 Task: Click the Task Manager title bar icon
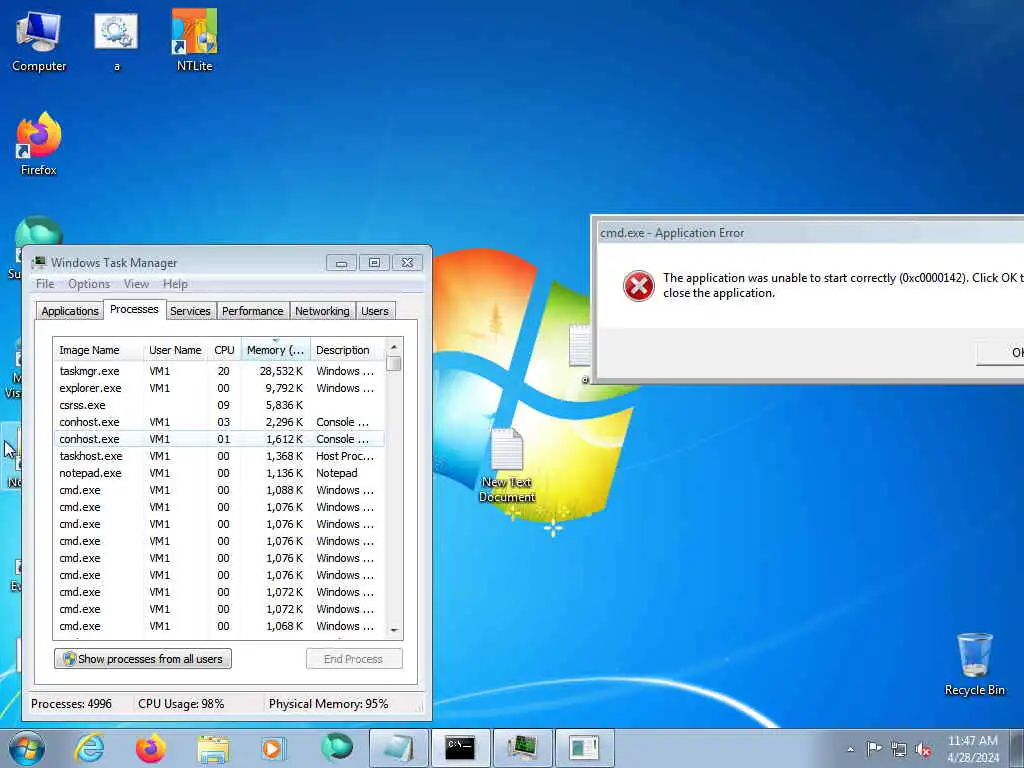39,263
